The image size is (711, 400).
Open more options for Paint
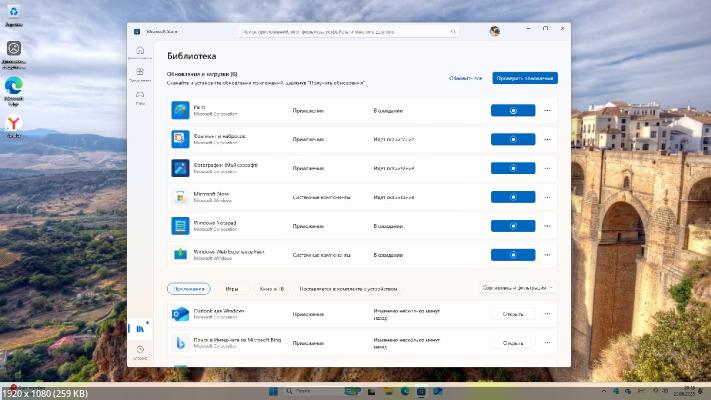click(x=547, y=110)
